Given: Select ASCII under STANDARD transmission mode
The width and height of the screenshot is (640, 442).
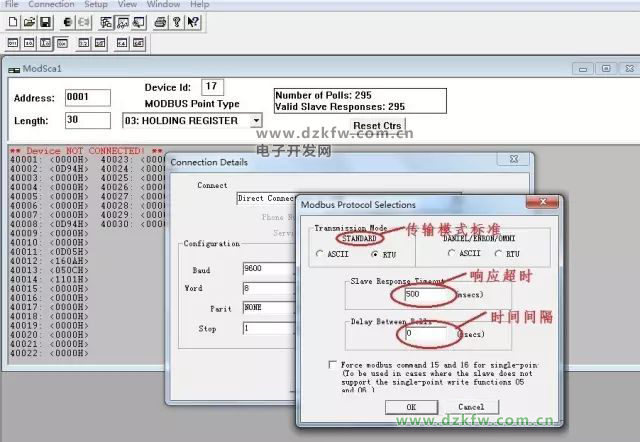Looking at the screenshot, I should tap(319, 255).
